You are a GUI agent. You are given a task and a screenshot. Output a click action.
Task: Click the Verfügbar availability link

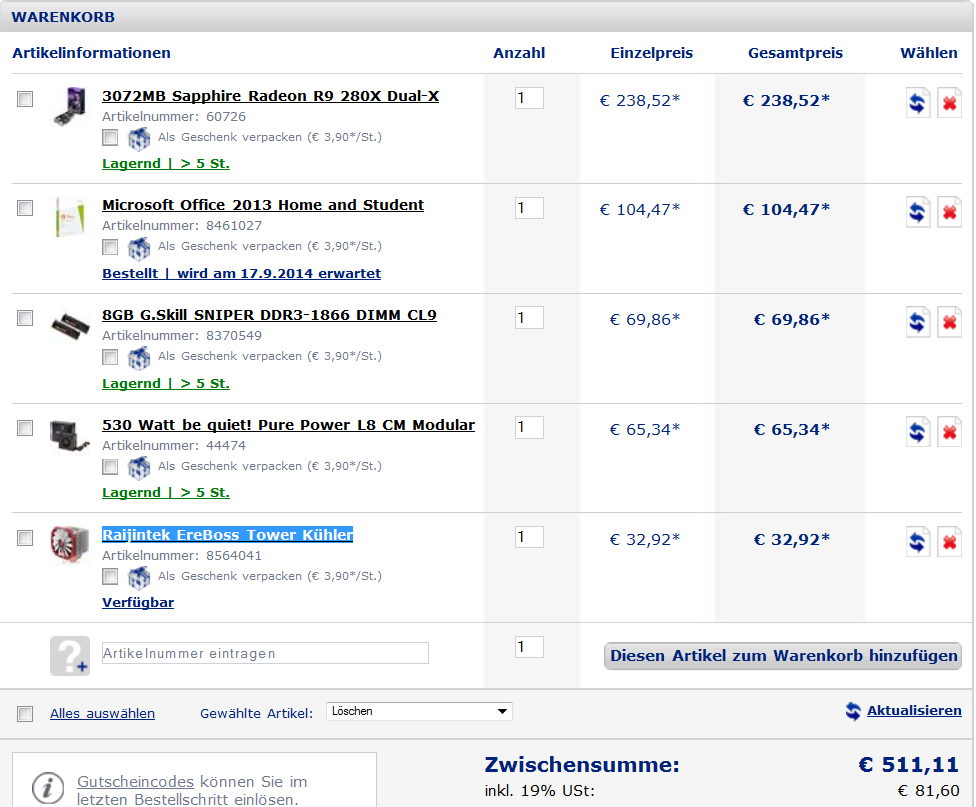(138, 603)
